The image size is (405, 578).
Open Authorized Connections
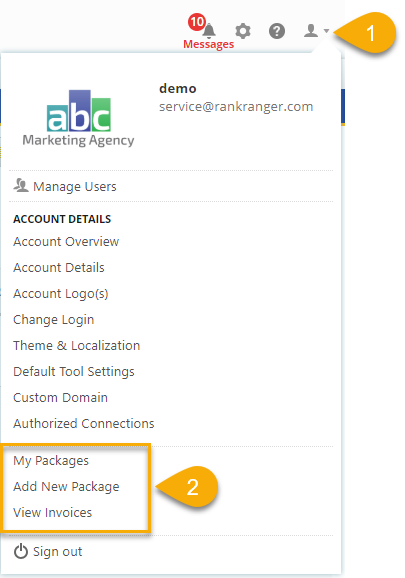click(x=84, y=424)
